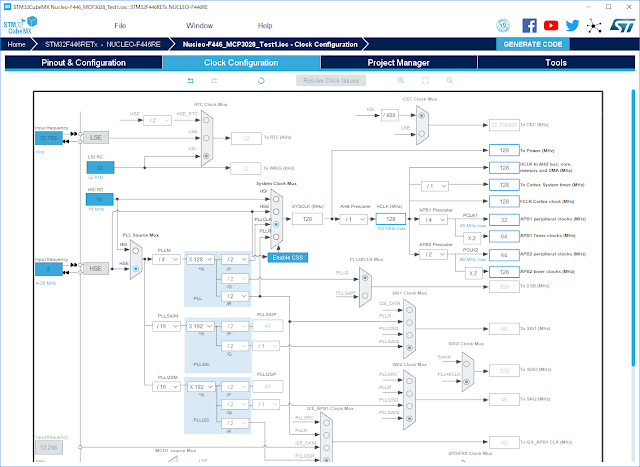Zoom out of the clock tree
This screenshot has width=640, height=467.
[x=449, y=80]
